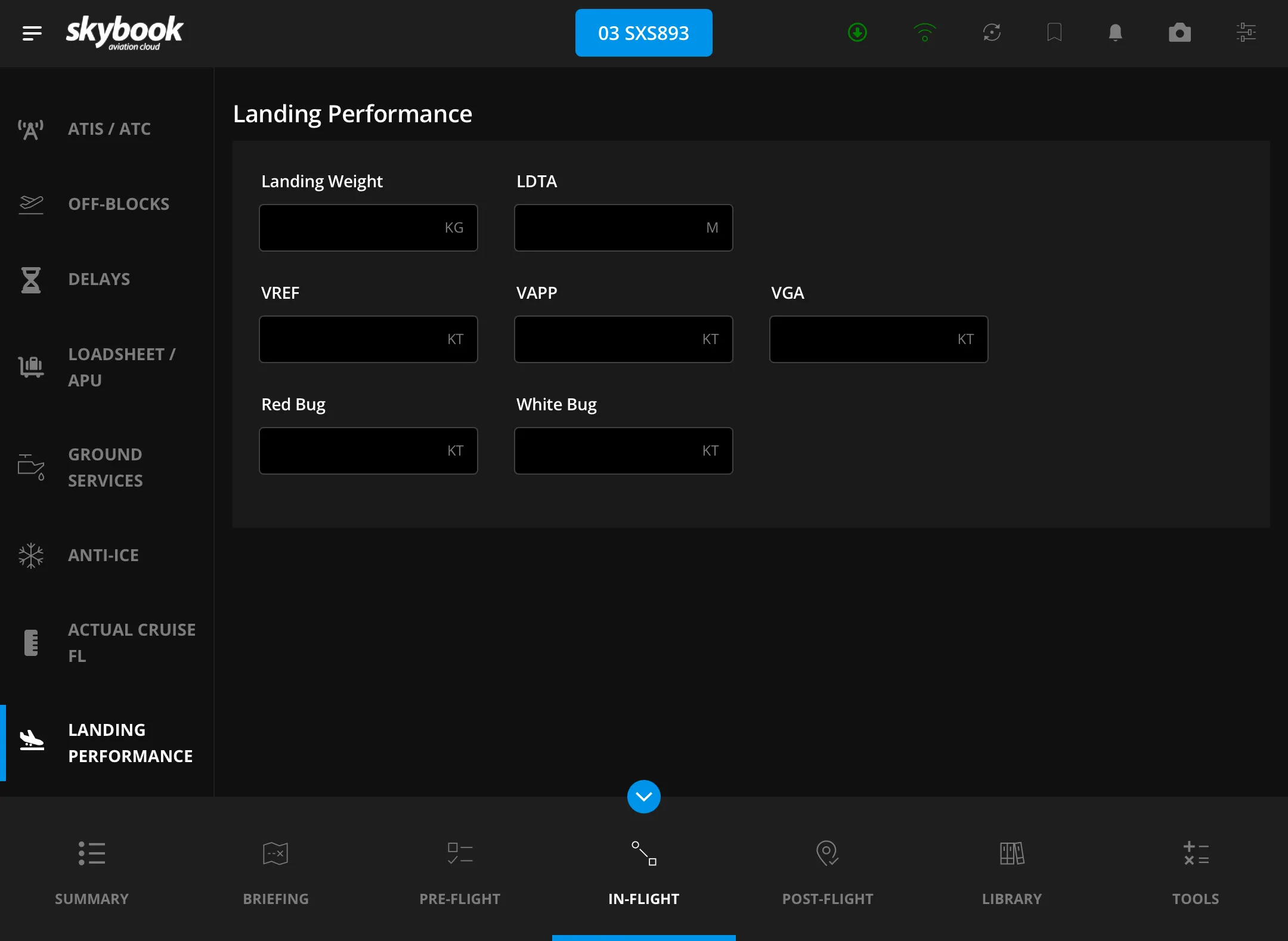The height and width of the screenshot is (941, 1288).
Task: Collapse panel with blue chevron button
Action: (644, 797)
